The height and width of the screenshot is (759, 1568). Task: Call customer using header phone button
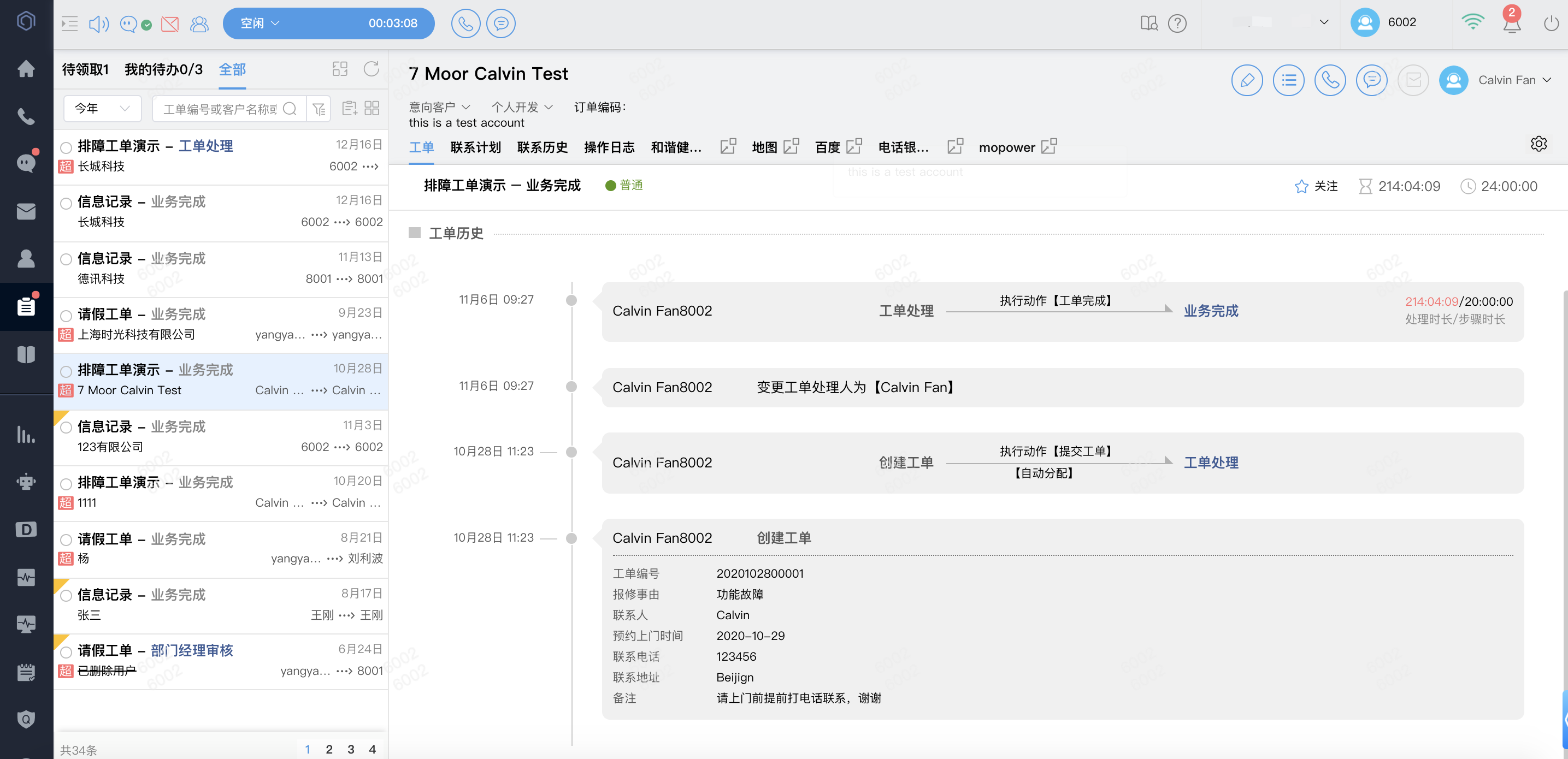[1329, 80]
